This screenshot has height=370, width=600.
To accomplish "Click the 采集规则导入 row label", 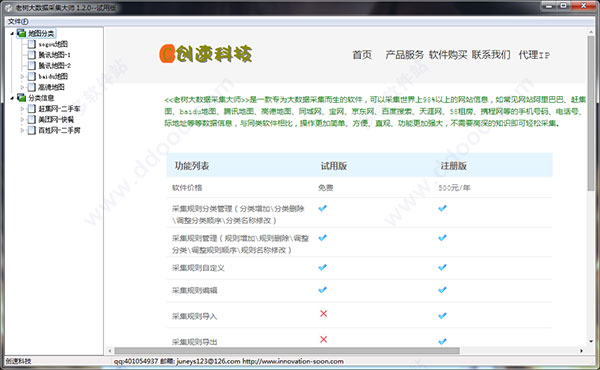I will coord(194,316).
